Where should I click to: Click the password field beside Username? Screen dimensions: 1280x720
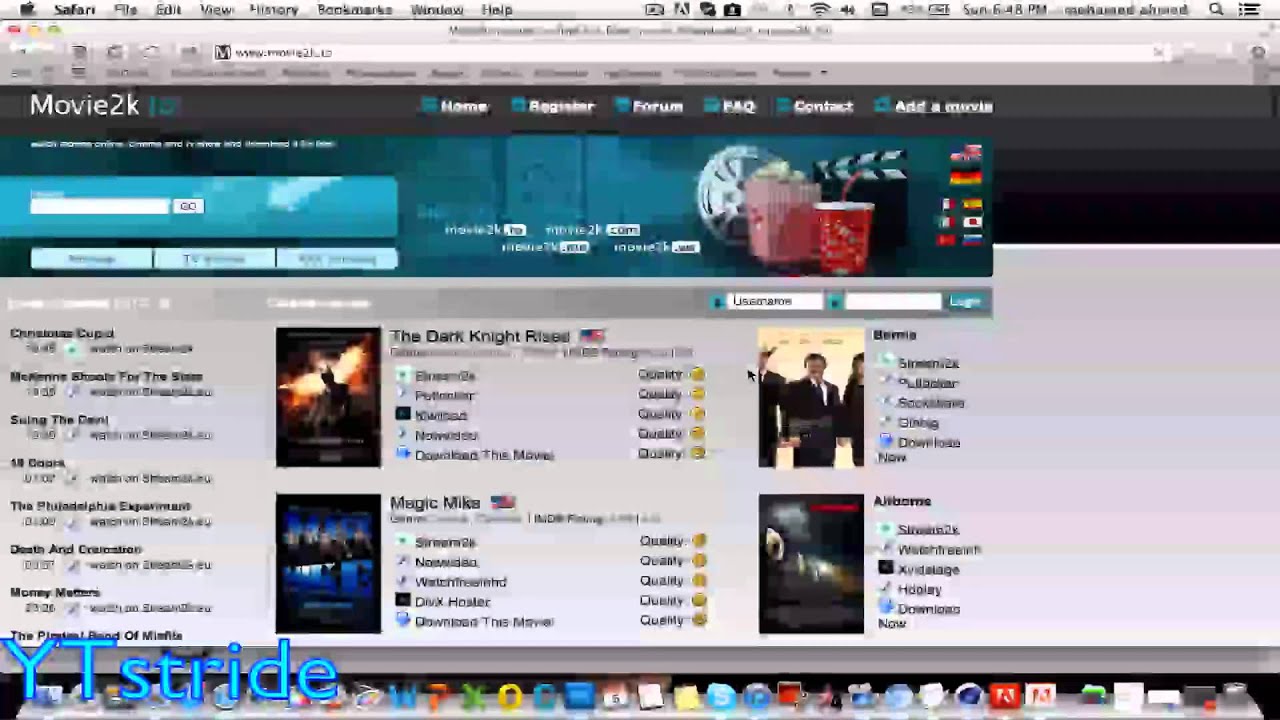tap(893, 301)
